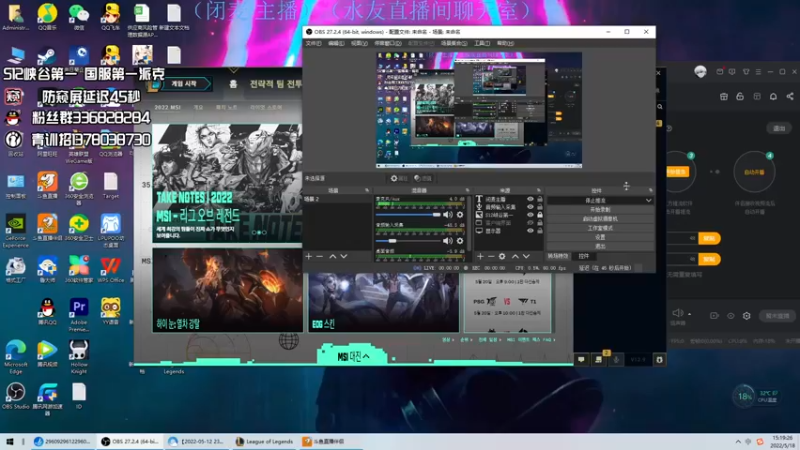The image size is (800, 450).
Task: Move scene up in OBS scenes list
Action: 333,256
